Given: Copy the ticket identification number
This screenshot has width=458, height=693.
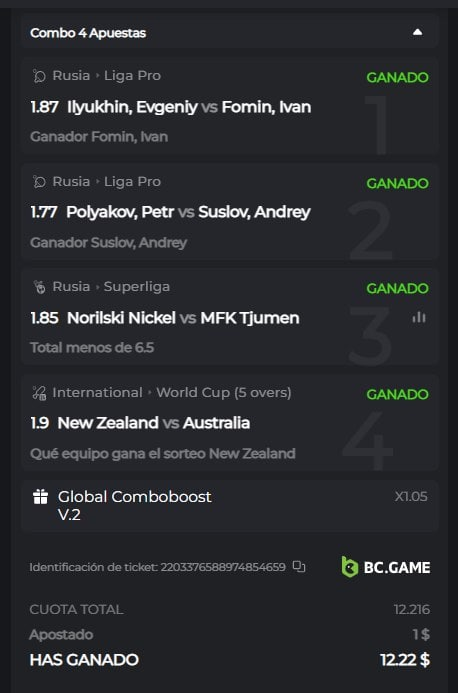Looking at the screenshot, I should (x=299, y=567).
